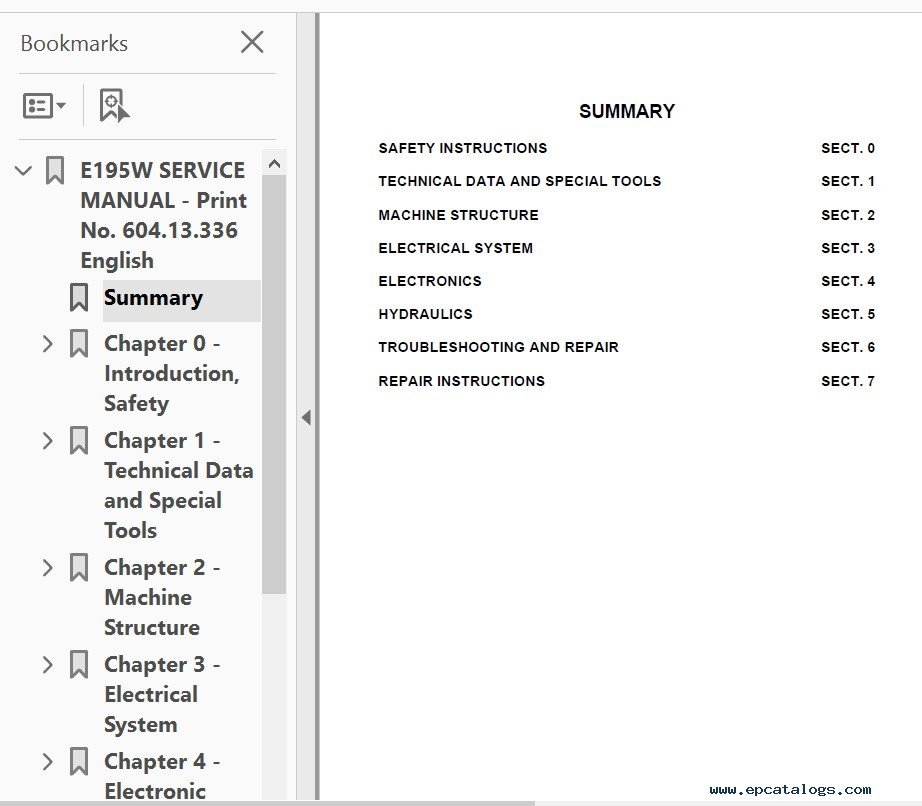
Task: Jump to Chapter 2 - Machine Structure
Action: click(x=162, y=597)
